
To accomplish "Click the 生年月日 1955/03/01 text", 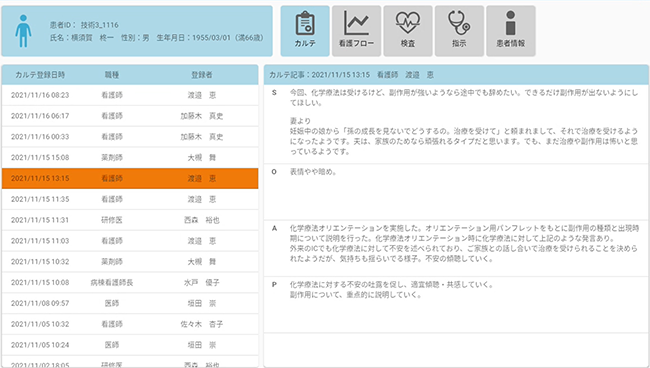I will [210, 38].
